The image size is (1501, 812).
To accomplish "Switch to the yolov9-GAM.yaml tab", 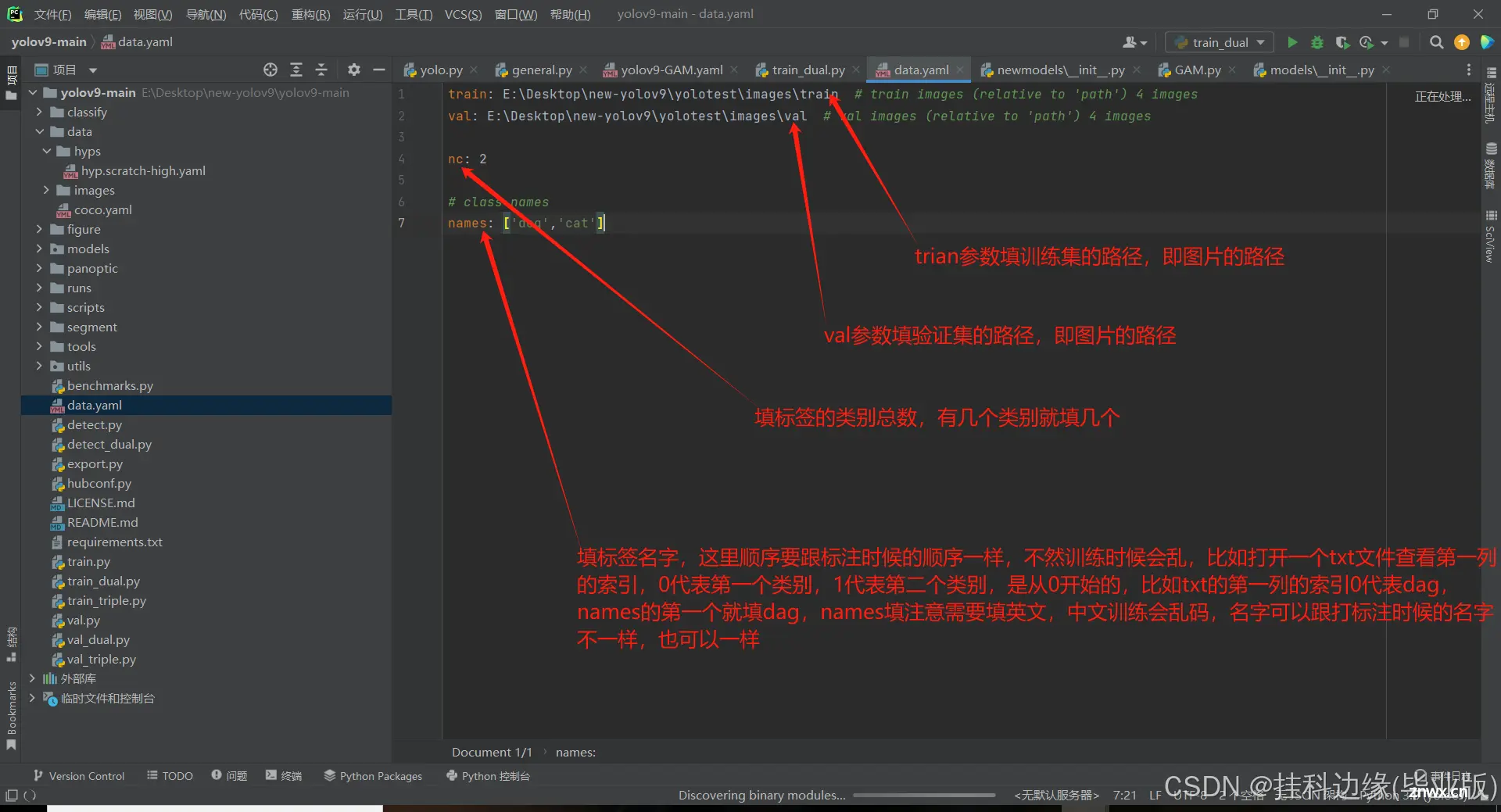I will tap(671, 70).
